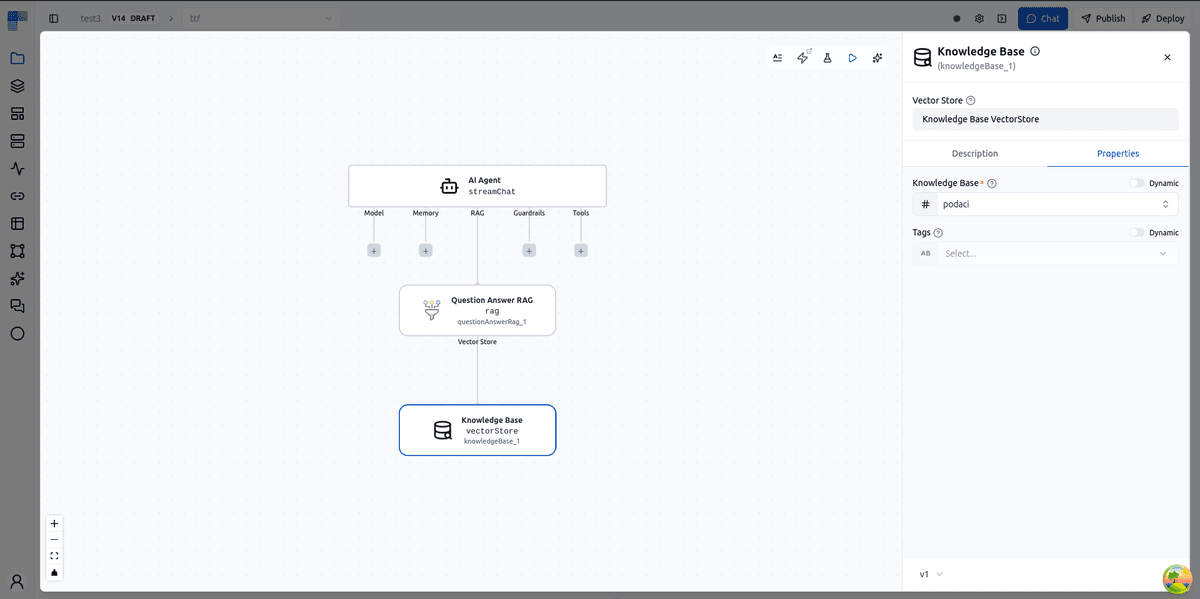Open the gear settings icon in header
The height and width of the screenshot is (599, 1200).
click(980, 19)
